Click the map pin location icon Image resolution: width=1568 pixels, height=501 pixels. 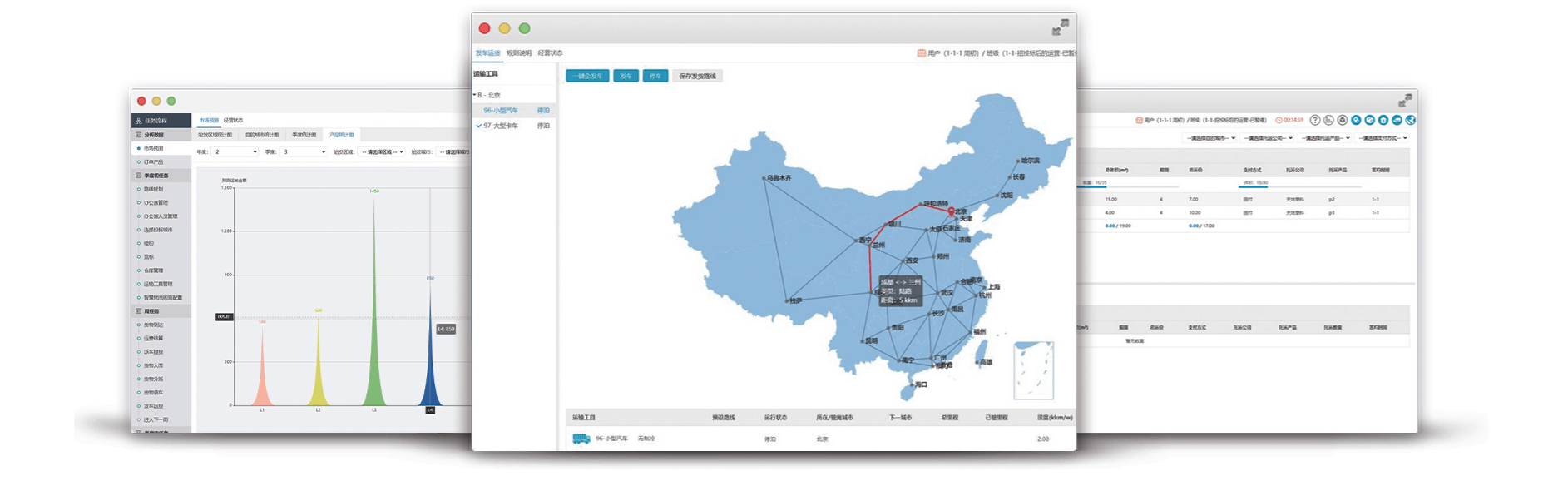[1356, 120]
